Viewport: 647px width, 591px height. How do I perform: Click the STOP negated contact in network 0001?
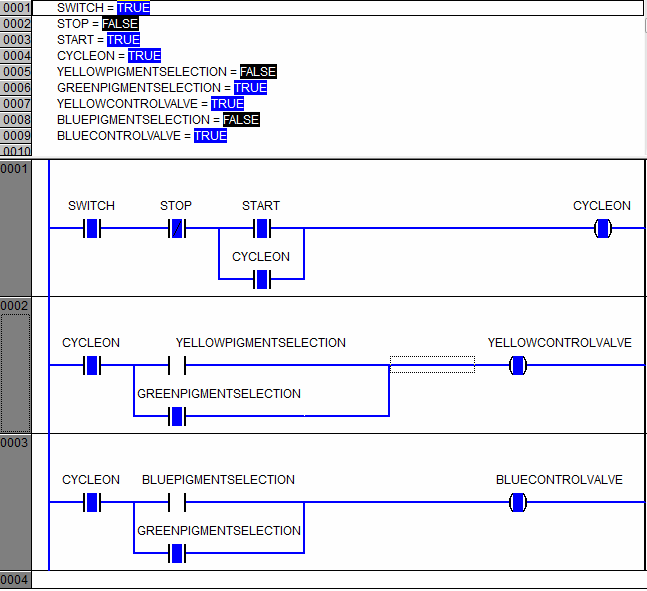(177, 228)
